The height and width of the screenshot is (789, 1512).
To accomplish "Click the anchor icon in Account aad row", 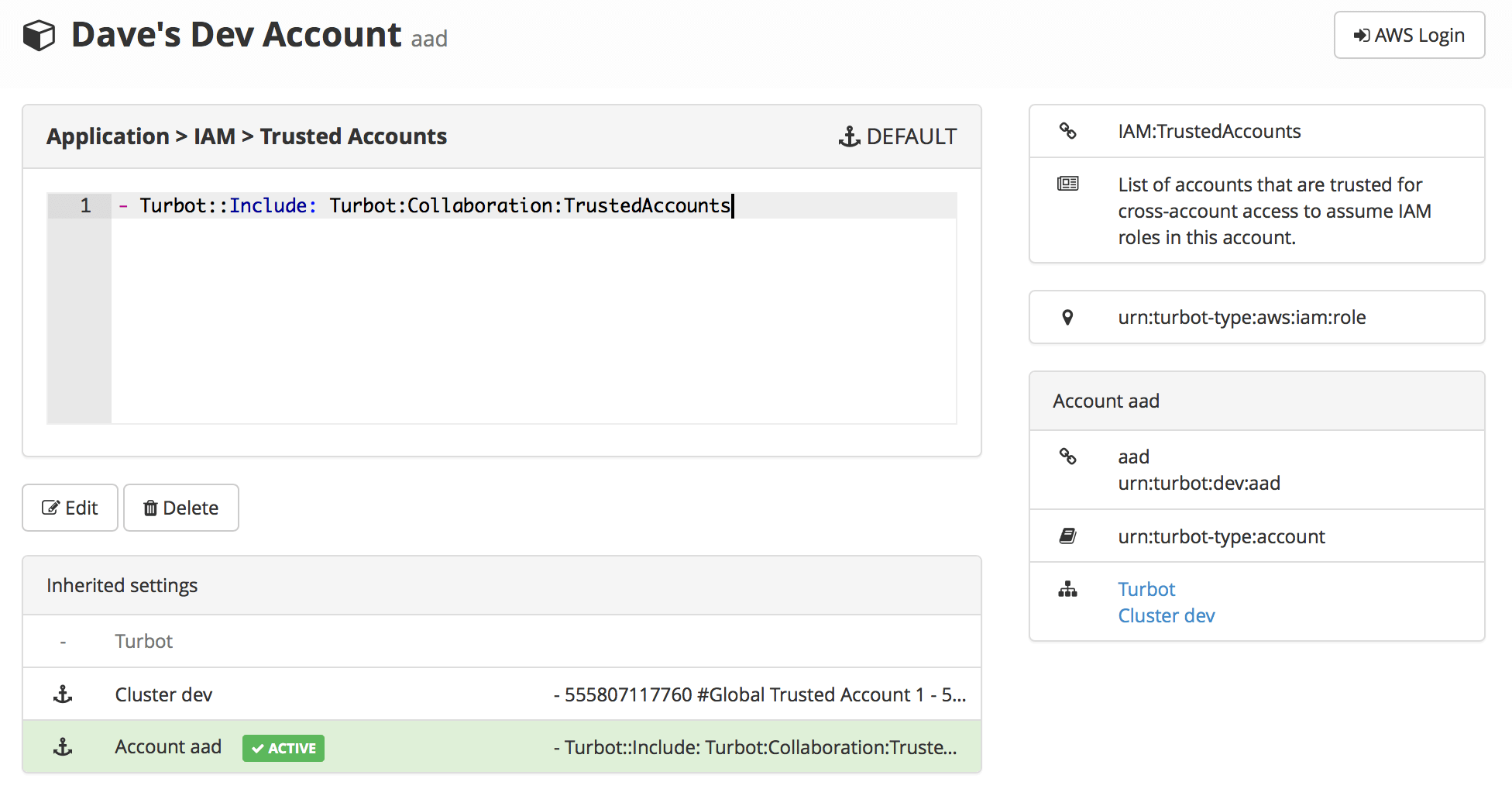I will point(63,747).
